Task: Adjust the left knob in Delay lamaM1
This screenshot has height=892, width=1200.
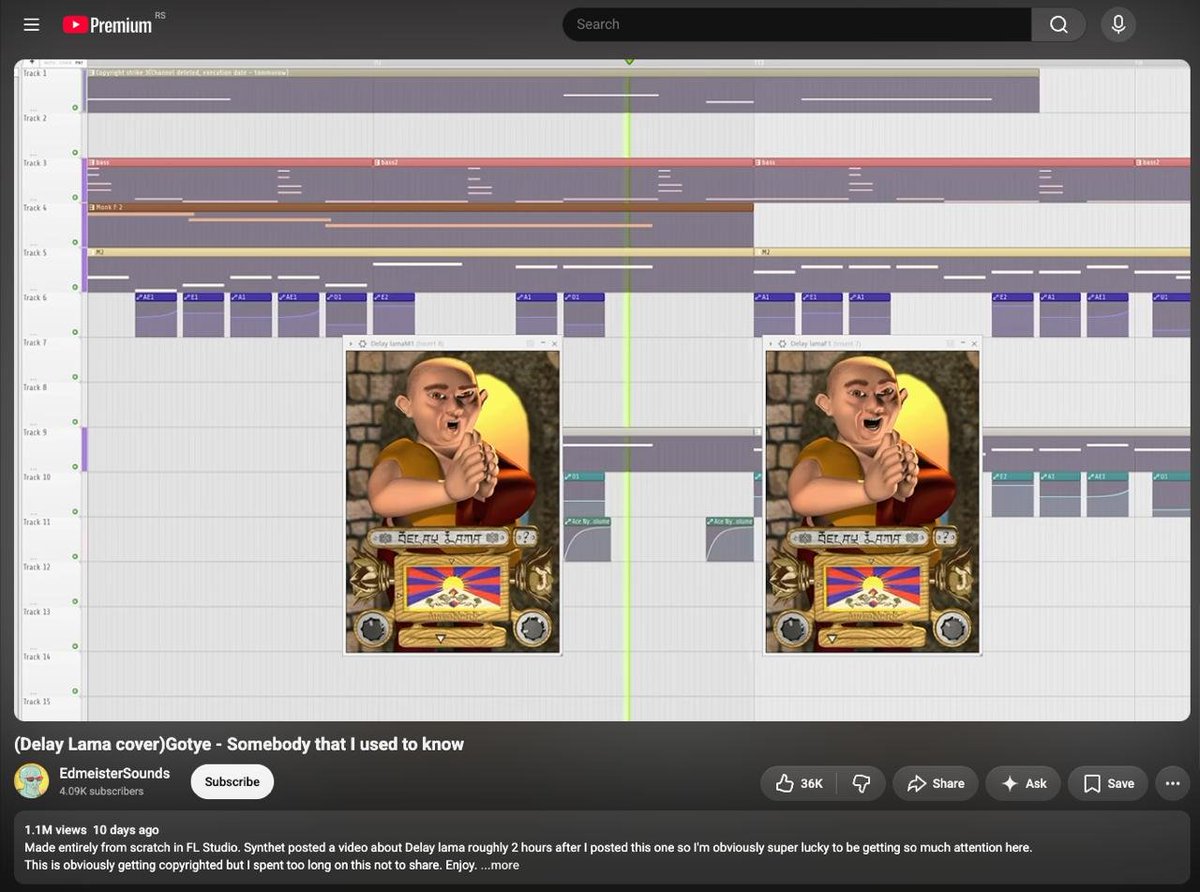Action: pyautogui.click(x=373, y=629)
